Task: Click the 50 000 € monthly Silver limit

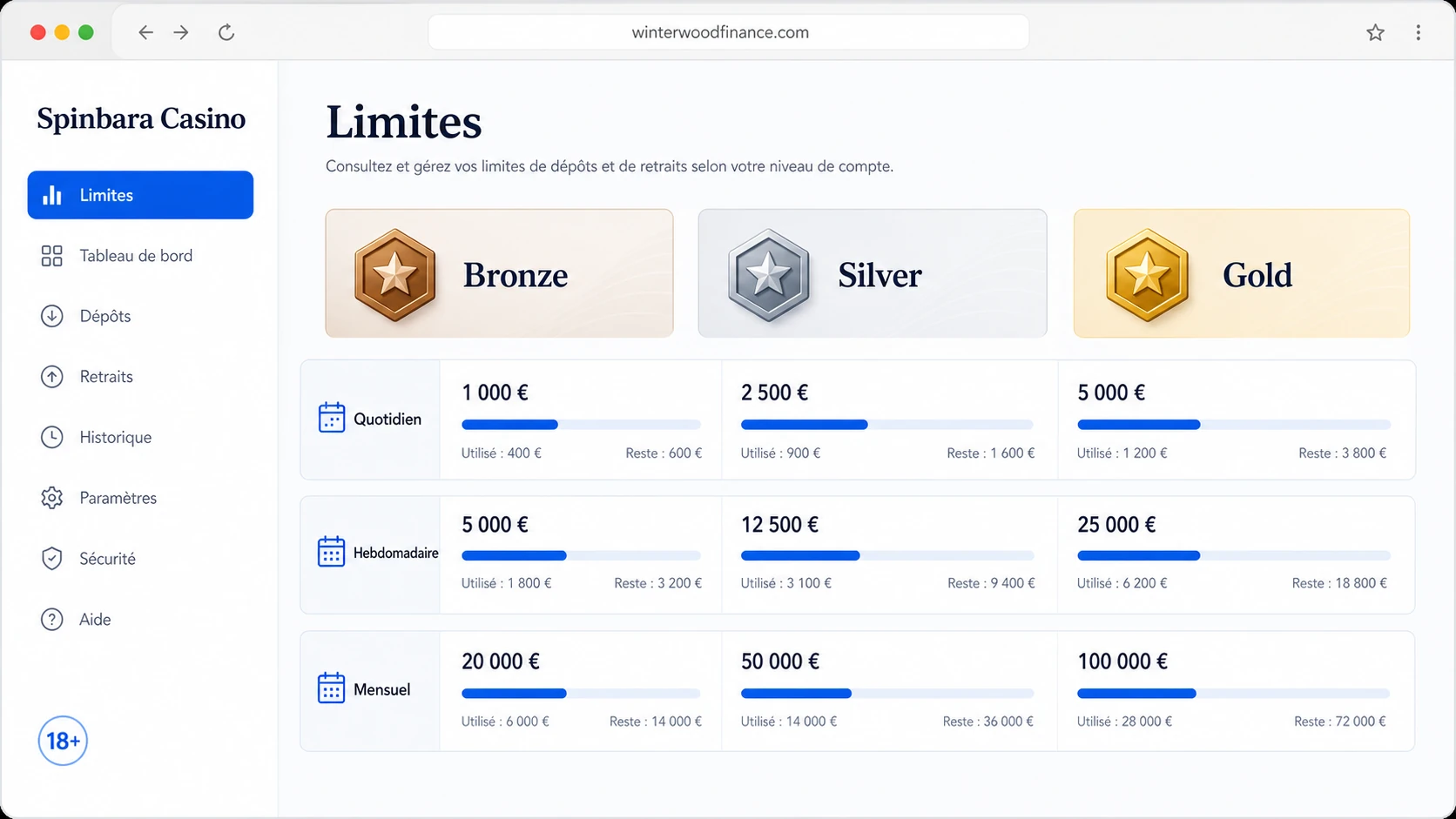Action: click(780, 661)
